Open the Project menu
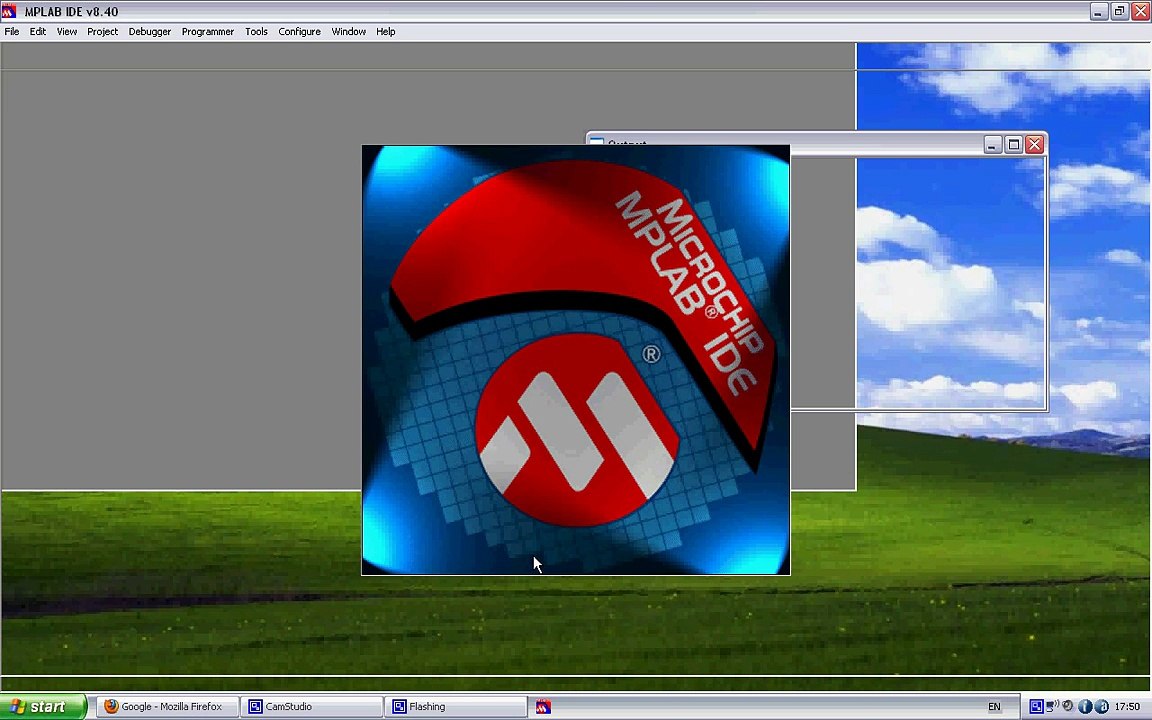 102,32
